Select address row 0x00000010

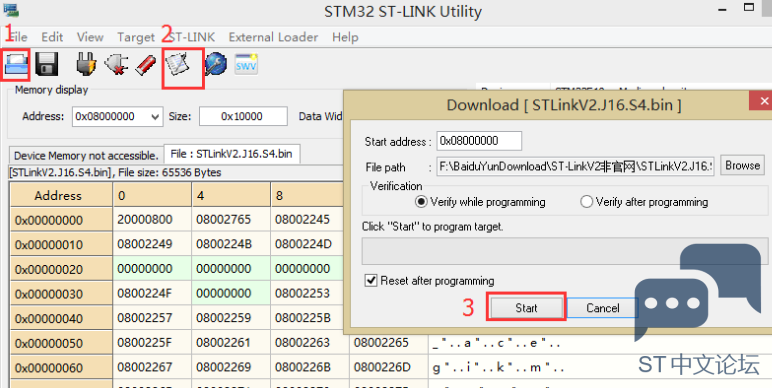click(x=61, y=244)
